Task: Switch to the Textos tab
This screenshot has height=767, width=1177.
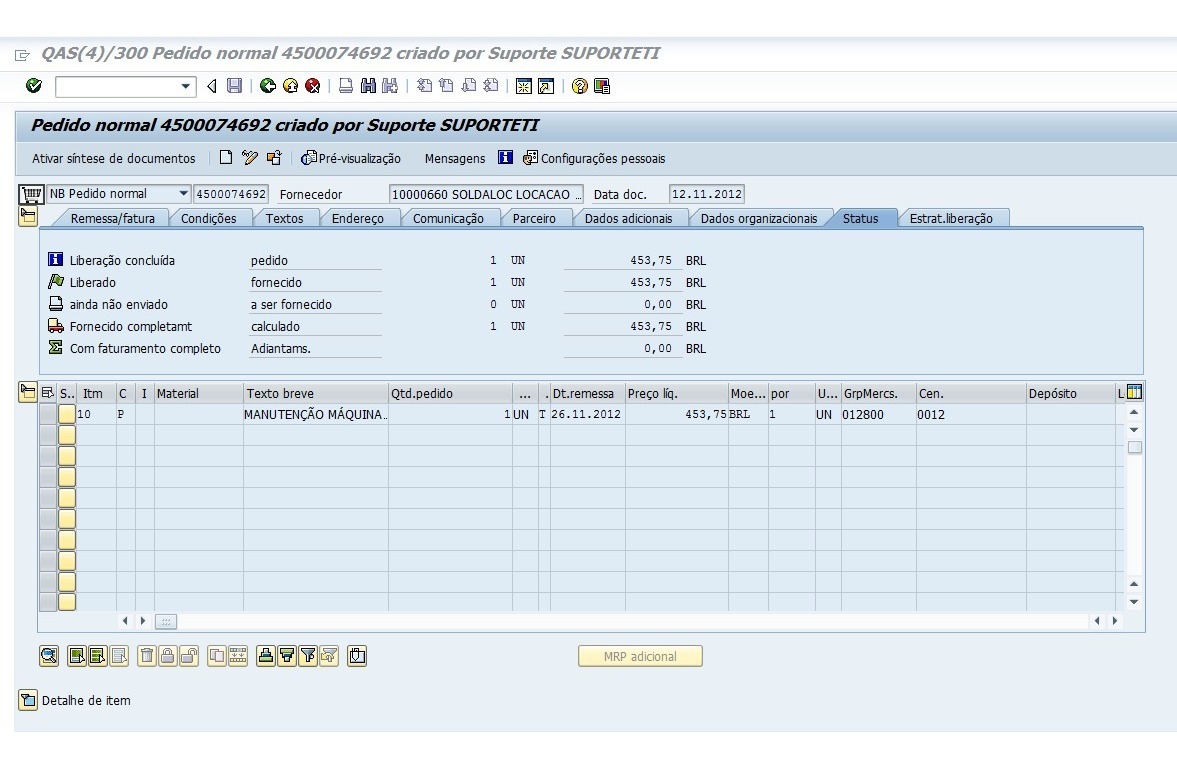Action: click(284, 218)
